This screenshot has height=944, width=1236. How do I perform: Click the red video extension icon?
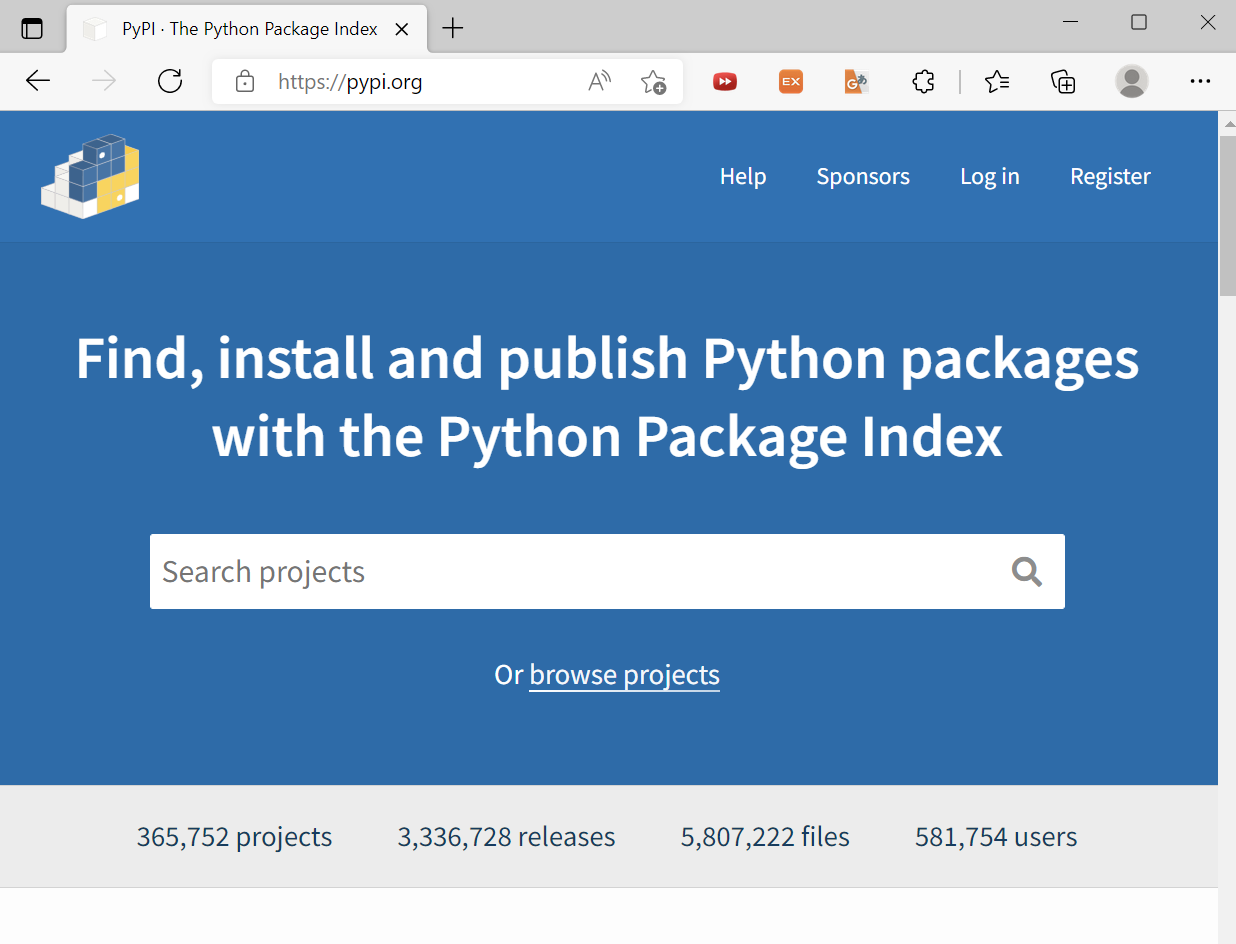pos(725,81)
